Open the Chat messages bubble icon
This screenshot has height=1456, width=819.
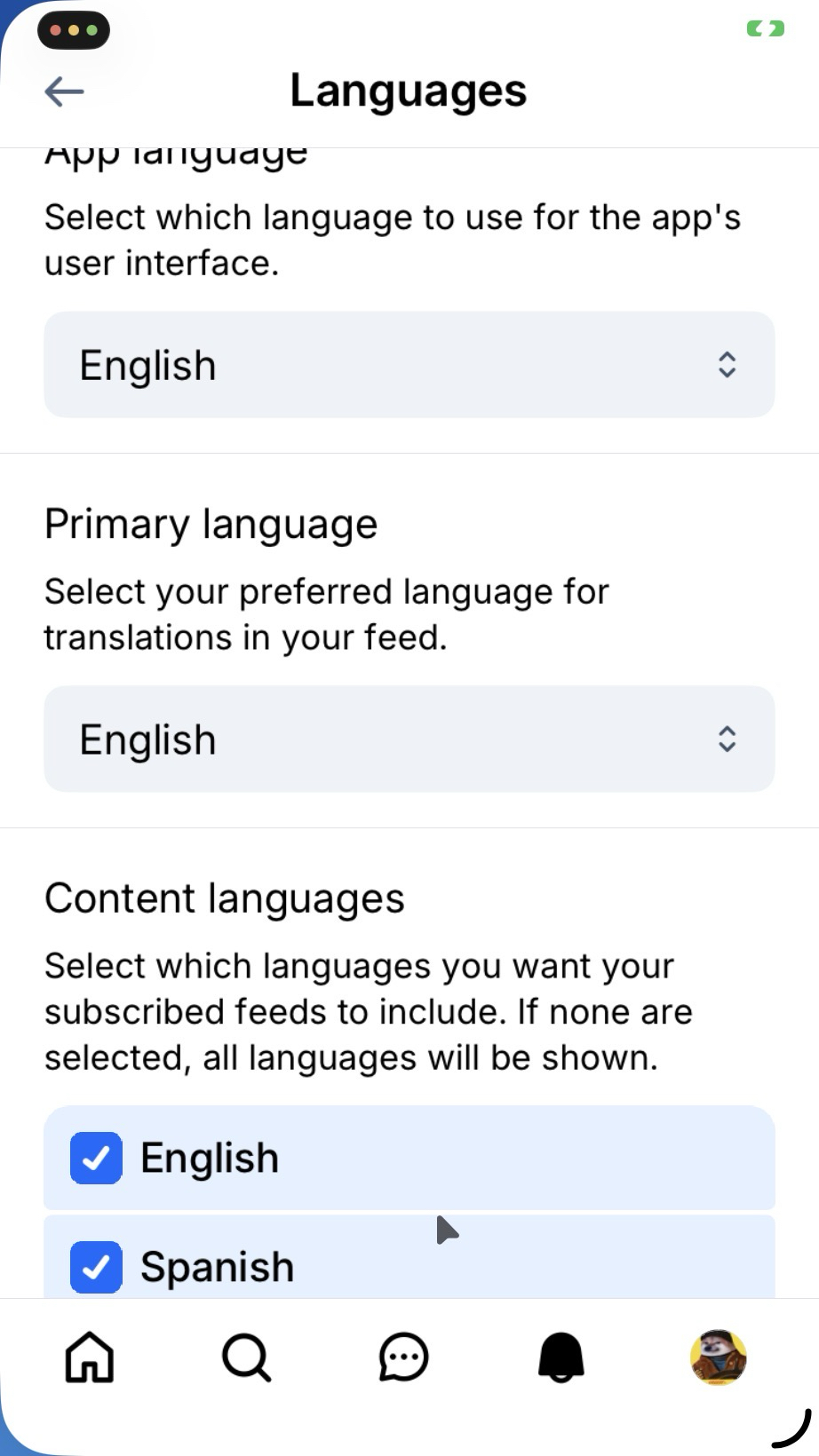click(x=403, y=1357)
